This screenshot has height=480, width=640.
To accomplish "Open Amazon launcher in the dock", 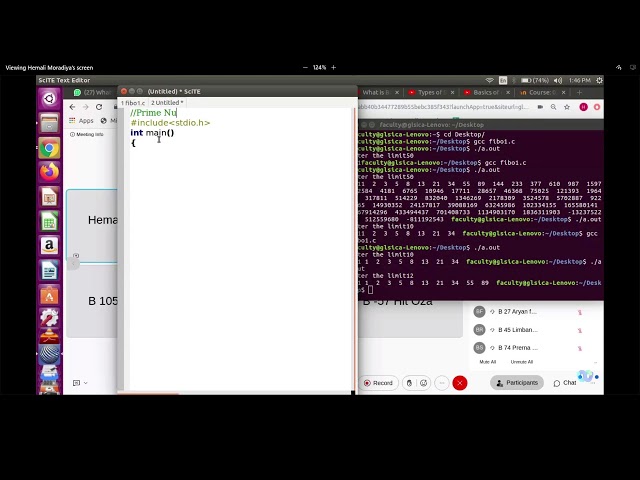I will (x=49, y=245).
